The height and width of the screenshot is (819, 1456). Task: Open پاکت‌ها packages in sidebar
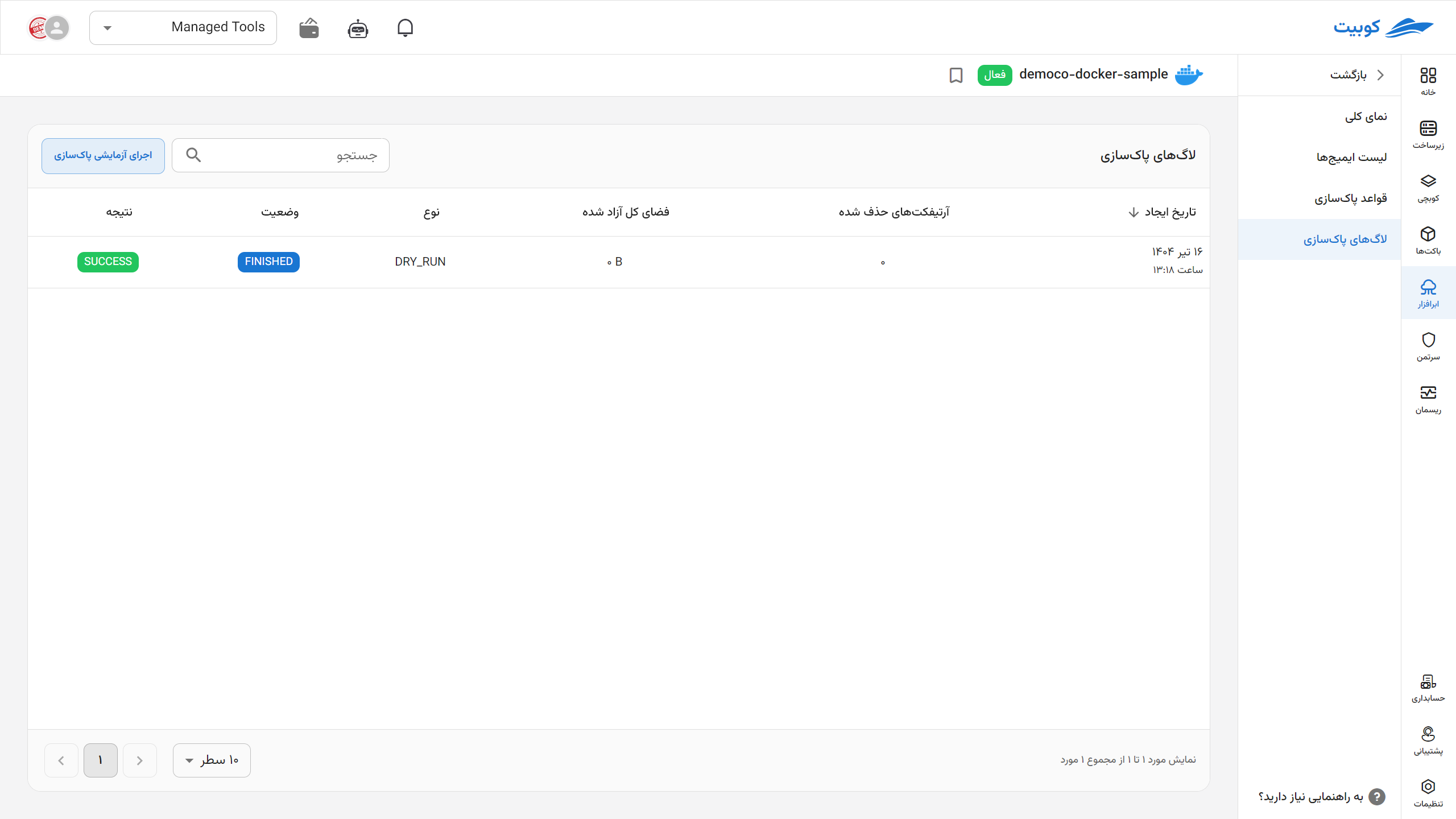pos(1428,241)
